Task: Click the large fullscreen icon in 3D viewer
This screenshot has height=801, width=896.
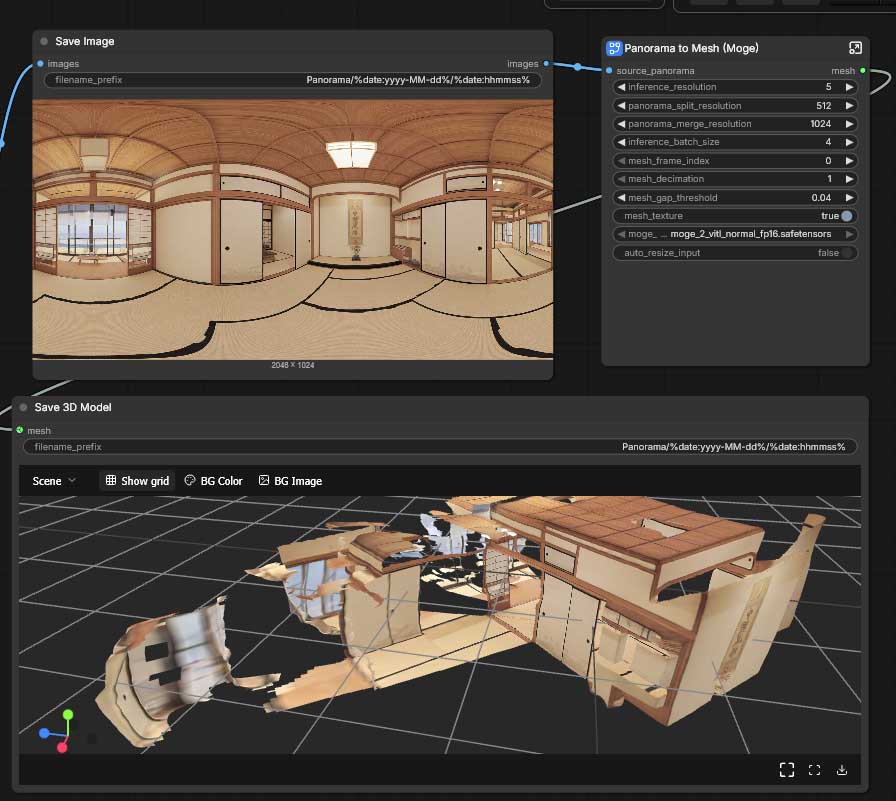Action: pos(787,770)
